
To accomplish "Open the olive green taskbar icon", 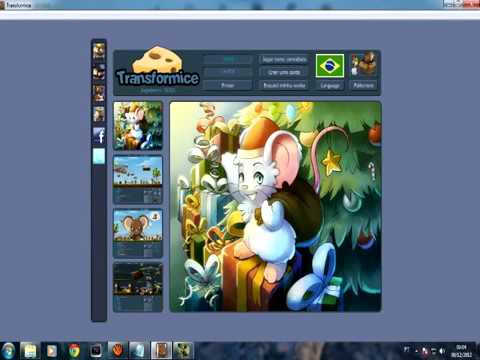I will 183,351.
